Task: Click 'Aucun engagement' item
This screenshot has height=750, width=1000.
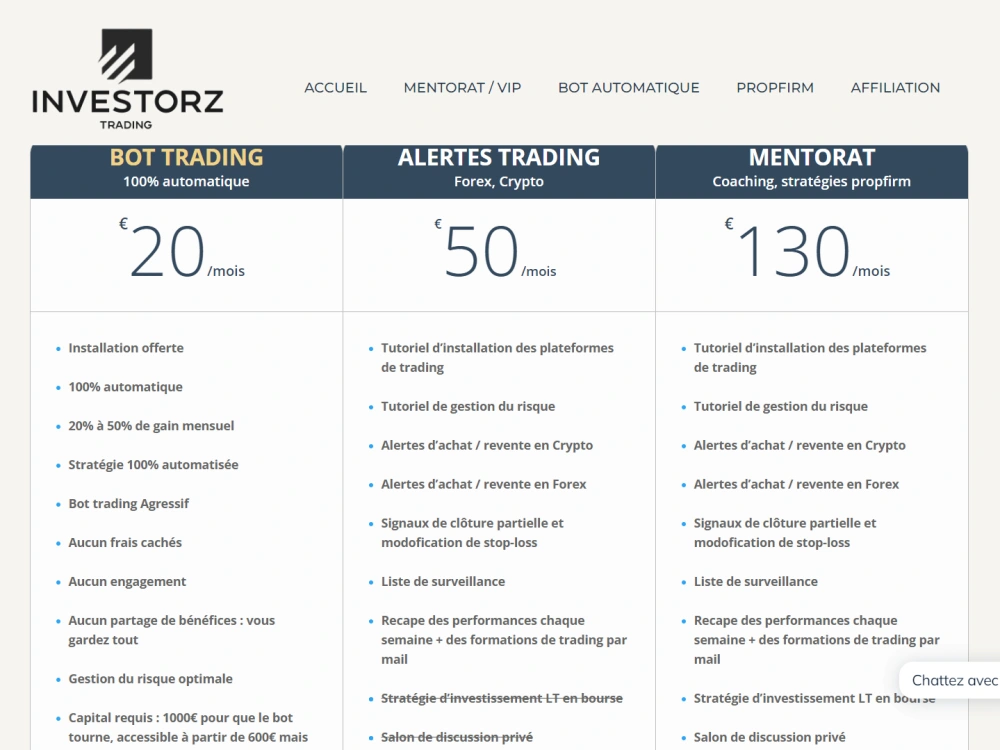Action: point(128,582)
